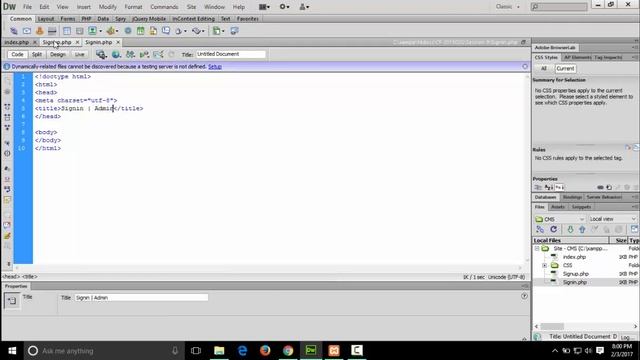The height and width of the screenshot is (360, 640).
Task: Open the Extend Dreamweaver gear dropdown
Action: (284, 7)
